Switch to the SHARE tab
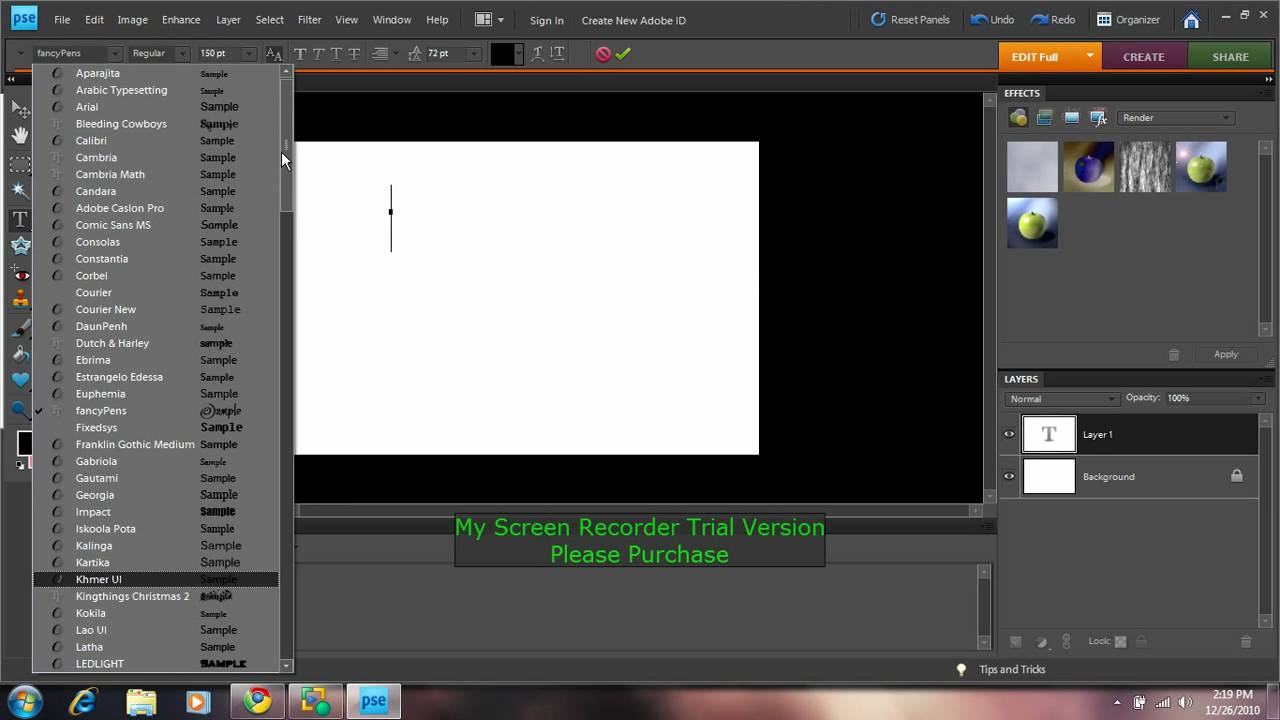The height and width of the screenshot is (720, 1280). (x=1230, y=57)
